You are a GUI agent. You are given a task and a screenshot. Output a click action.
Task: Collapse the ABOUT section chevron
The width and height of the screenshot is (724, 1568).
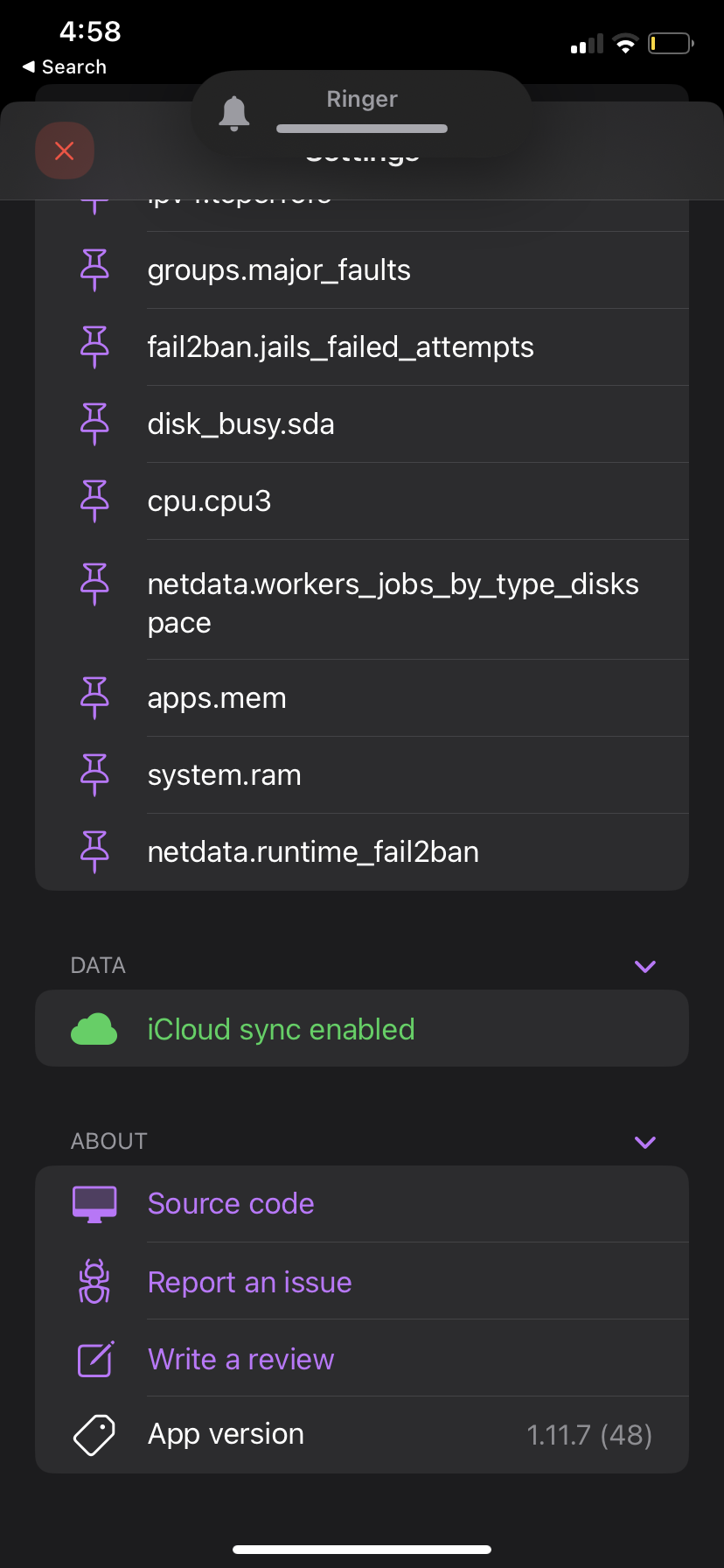pos(645,1142)
